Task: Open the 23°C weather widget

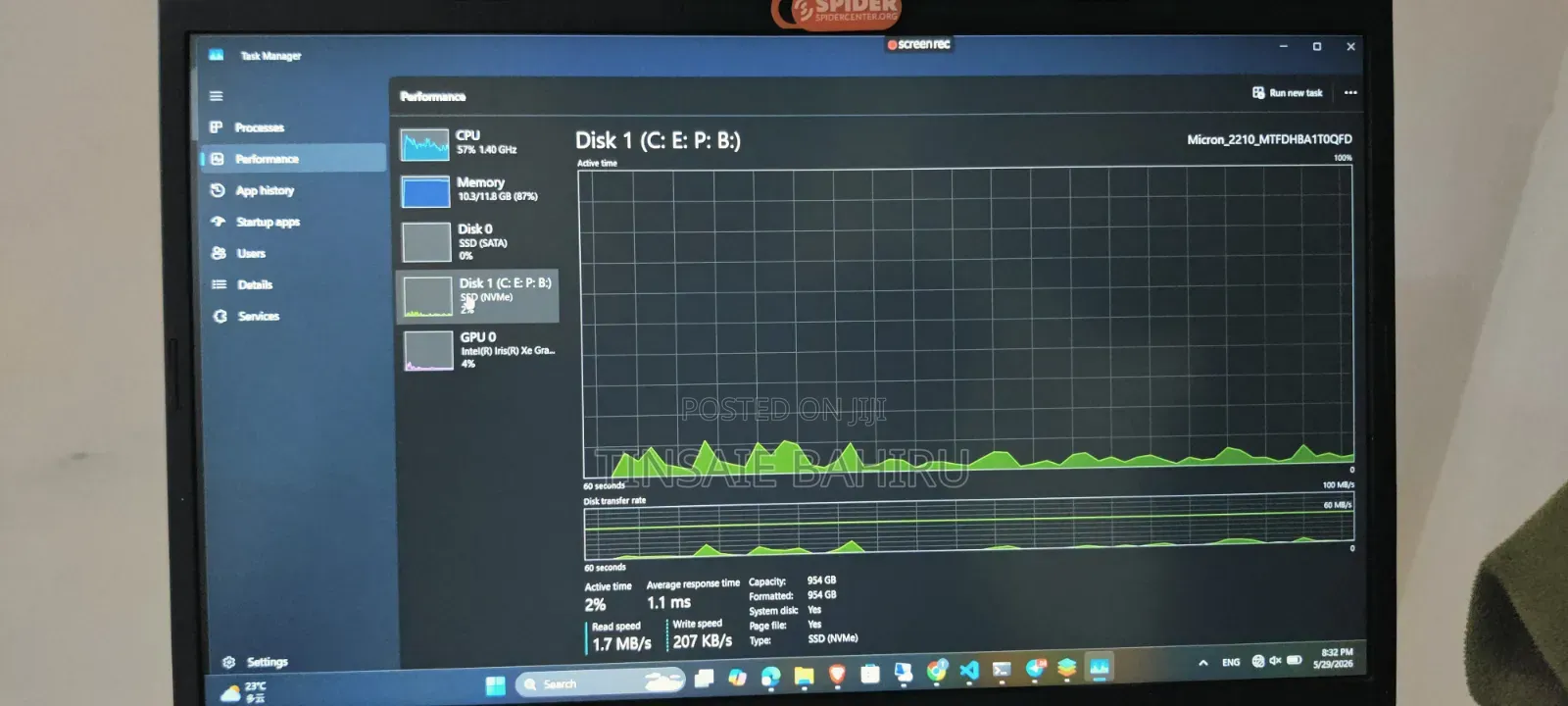Action: pyautogui.click(x=244, y=692)
